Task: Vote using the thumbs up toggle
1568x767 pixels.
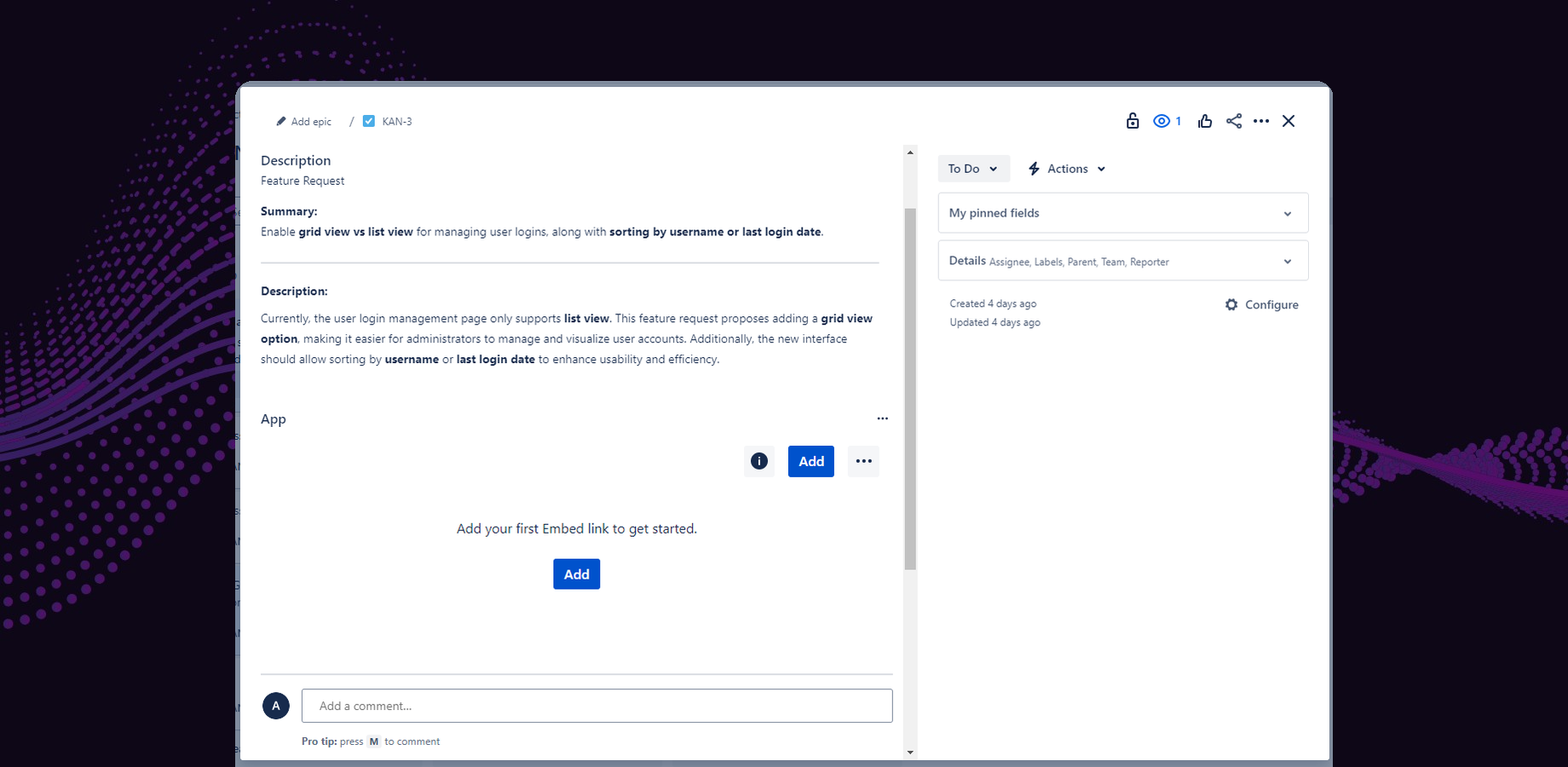Action: [x=1204, y=120]
